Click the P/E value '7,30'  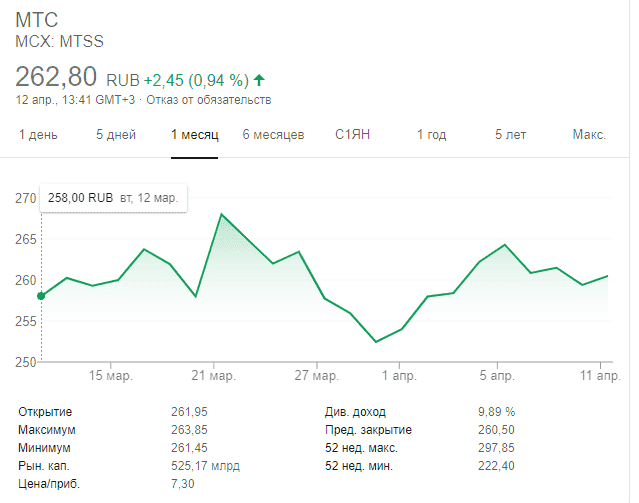(x=183, y=484)
